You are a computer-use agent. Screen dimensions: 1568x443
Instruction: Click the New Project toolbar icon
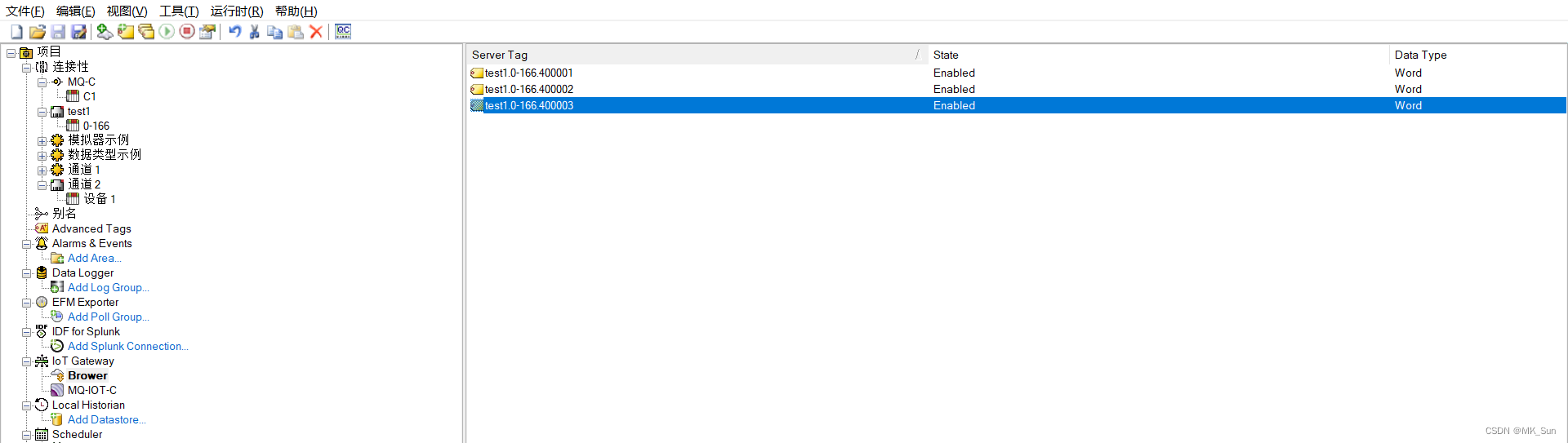pyautogui.click(x=16, y=32)
